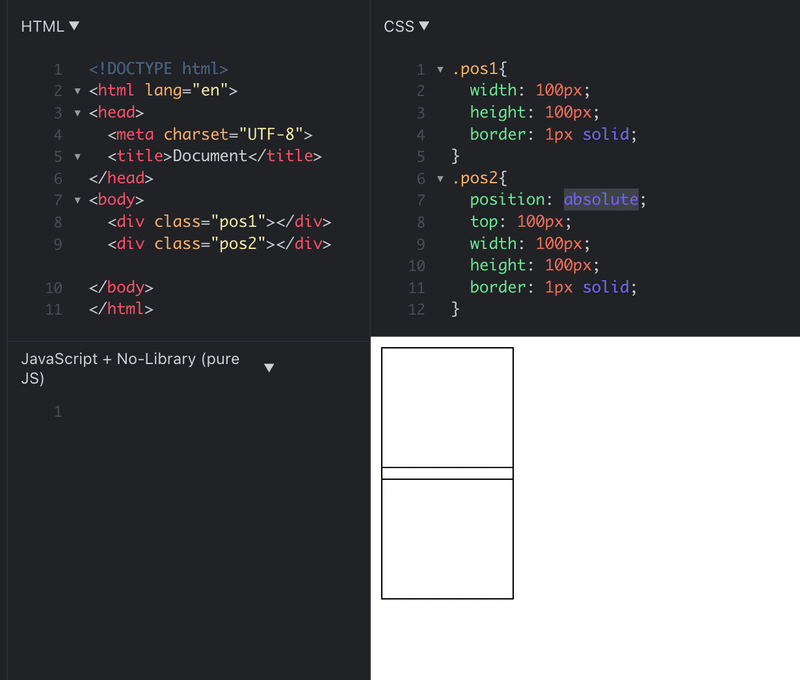
Task: Click .pos2 border declaration on CSS line 11
Action: click(x=554, y=287)
